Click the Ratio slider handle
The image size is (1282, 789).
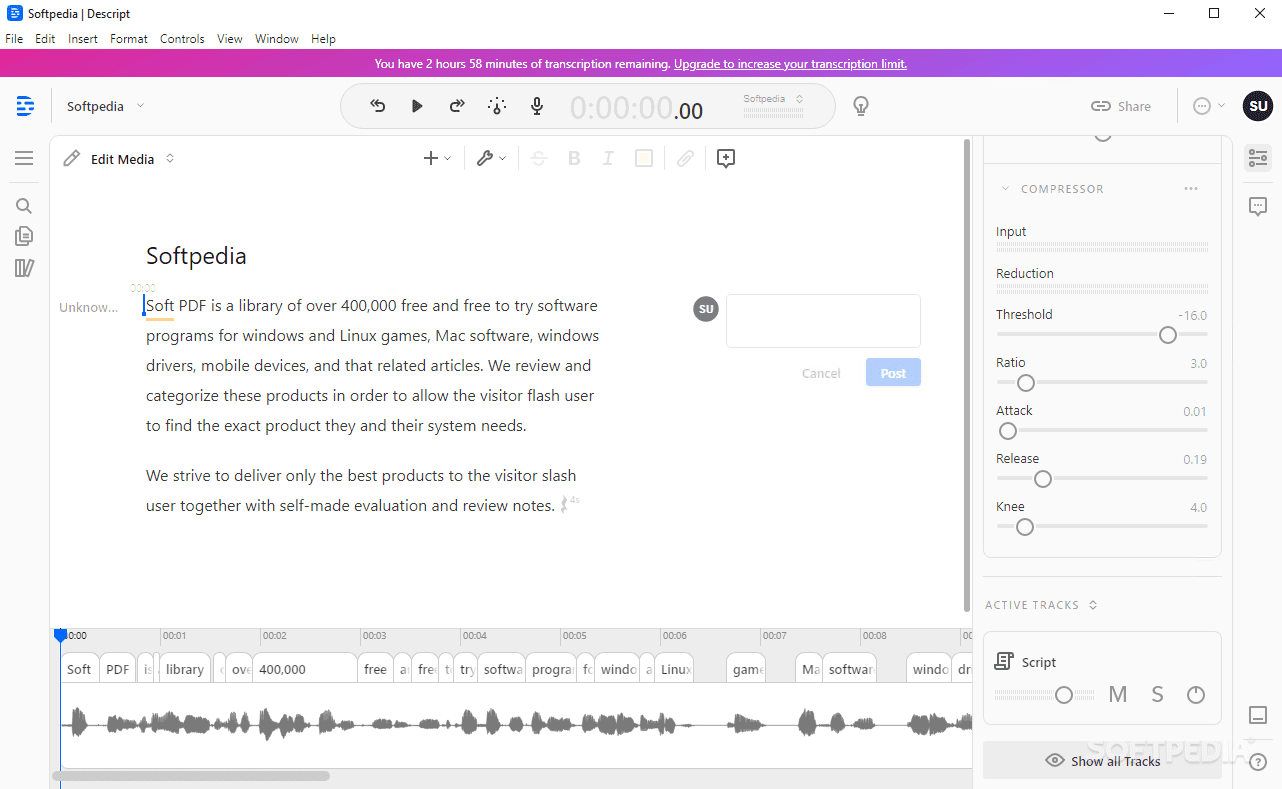tap(1025, 383)
